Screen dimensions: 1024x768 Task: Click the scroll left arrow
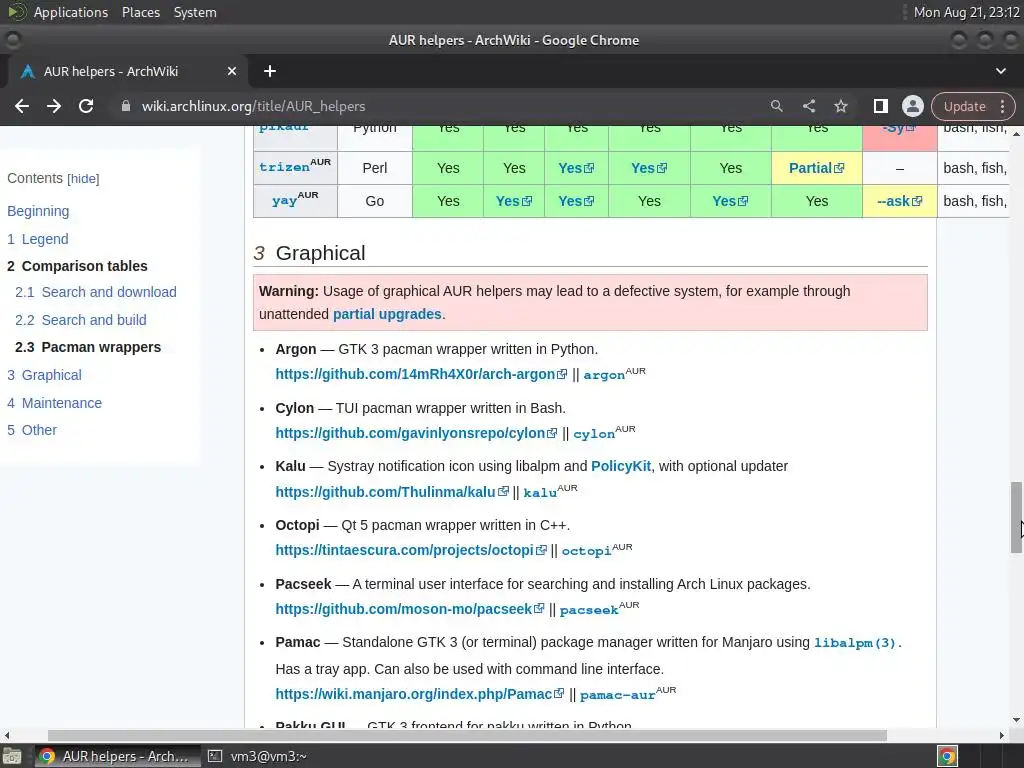pos(7,735)
